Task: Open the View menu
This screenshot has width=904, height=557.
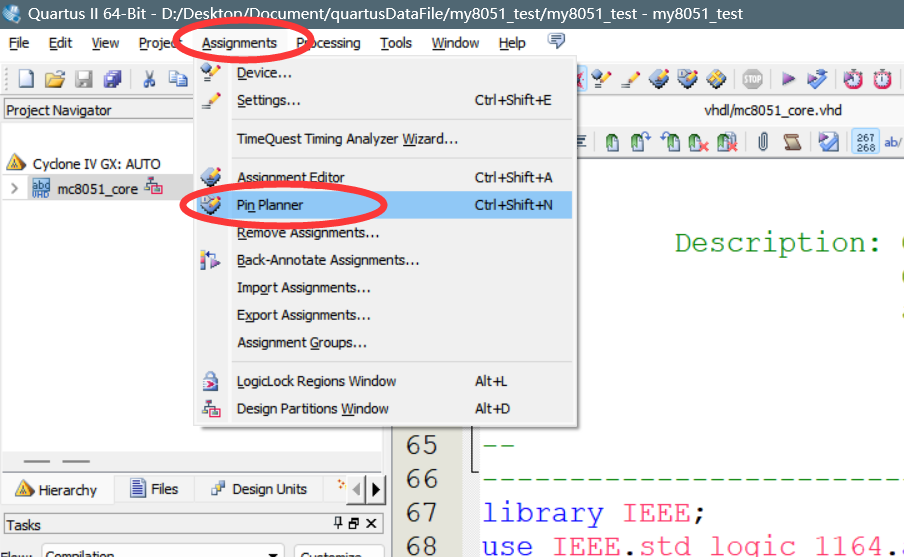Action: 105,43
